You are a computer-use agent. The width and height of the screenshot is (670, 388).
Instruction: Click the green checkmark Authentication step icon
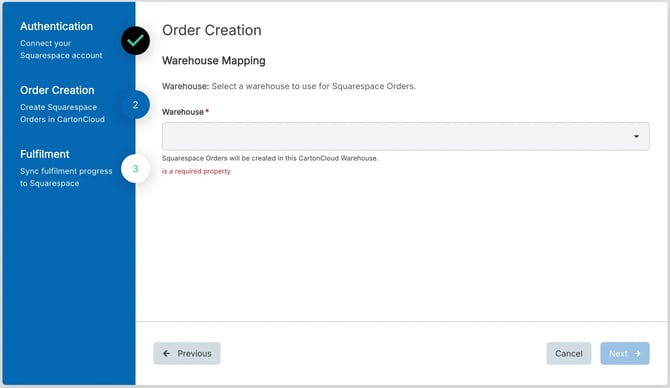[x=135, y=41]
